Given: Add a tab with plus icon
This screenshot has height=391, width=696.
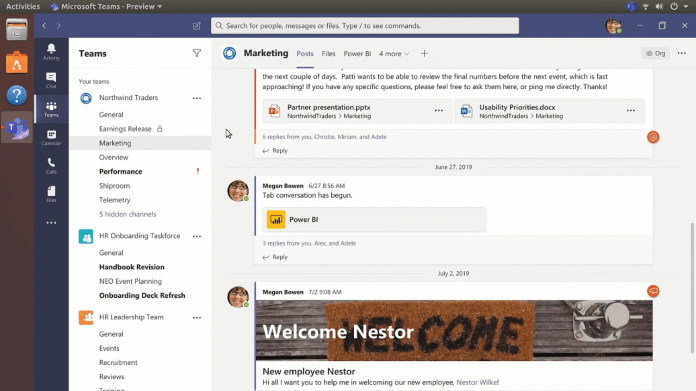Looking at the screenshot, I should click(x=424, y=54).
